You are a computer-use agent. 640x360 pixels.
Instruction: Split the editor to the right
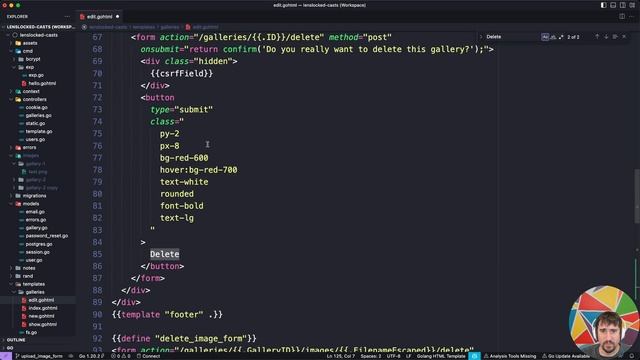pos(622,17)
